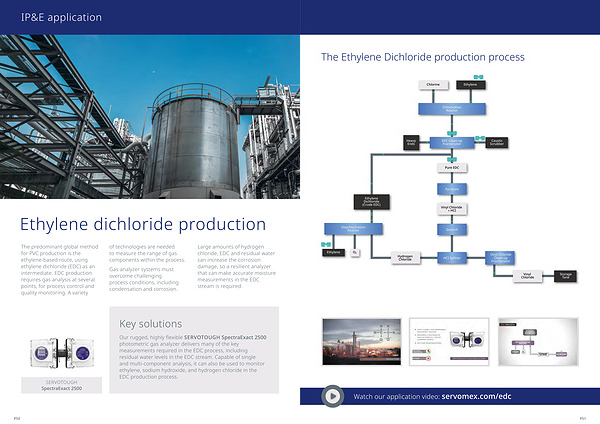Select the Pyrolysis block
600x424 pixels.
point(451,188)
